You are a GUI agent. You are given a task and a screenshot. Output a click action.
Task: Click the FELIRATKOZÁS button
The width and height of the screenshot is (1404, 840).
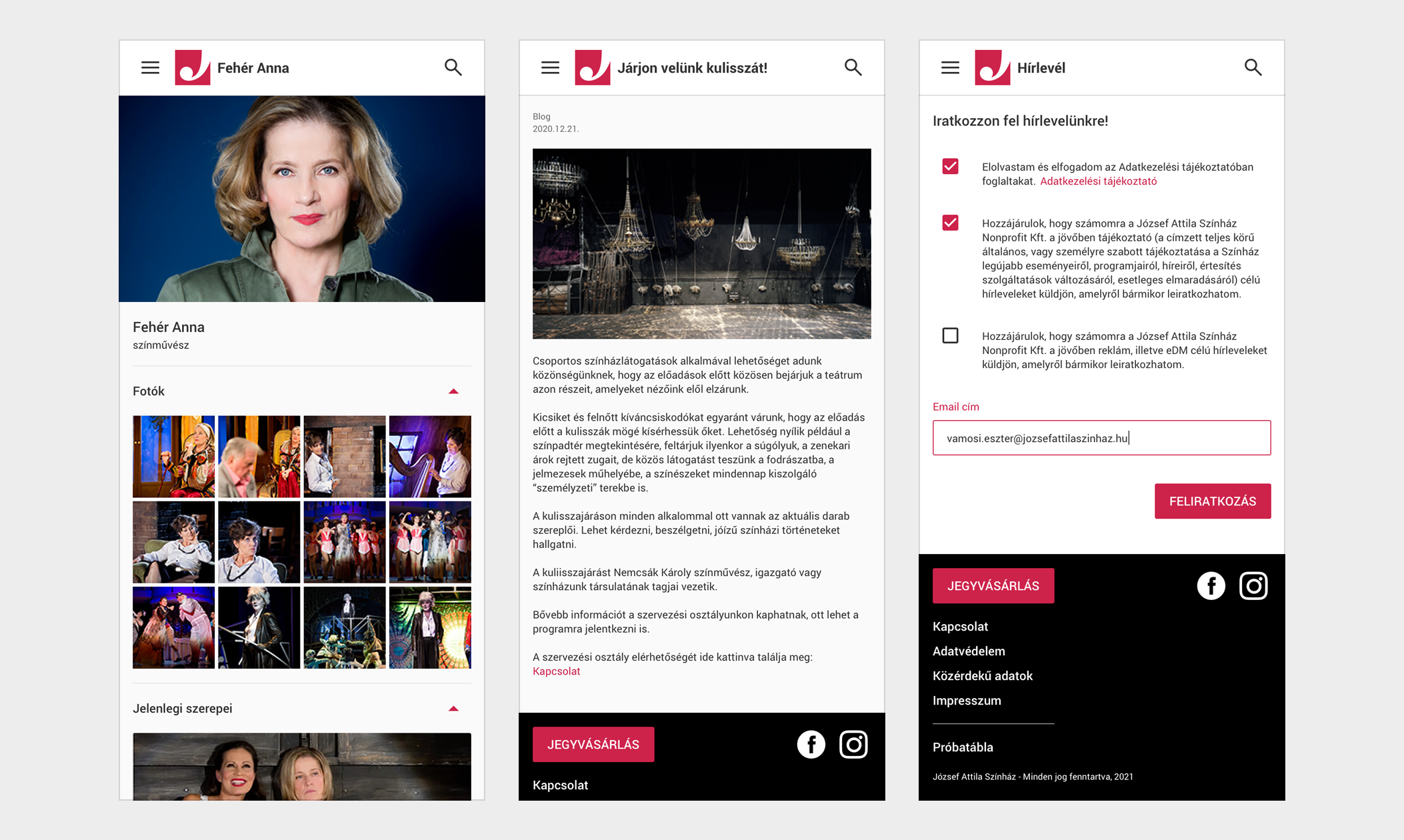coord(1213,501)
